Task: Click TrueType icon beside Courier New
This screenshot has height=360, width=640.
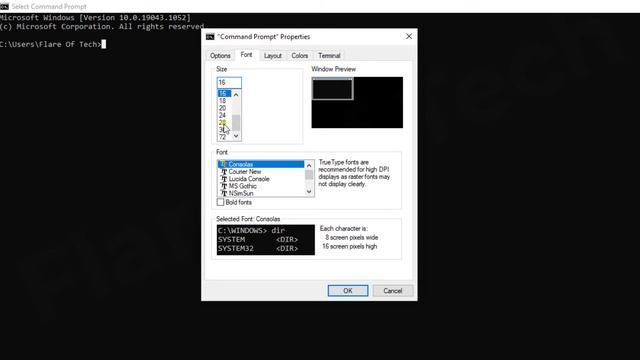Action: [x=224, y=171]
